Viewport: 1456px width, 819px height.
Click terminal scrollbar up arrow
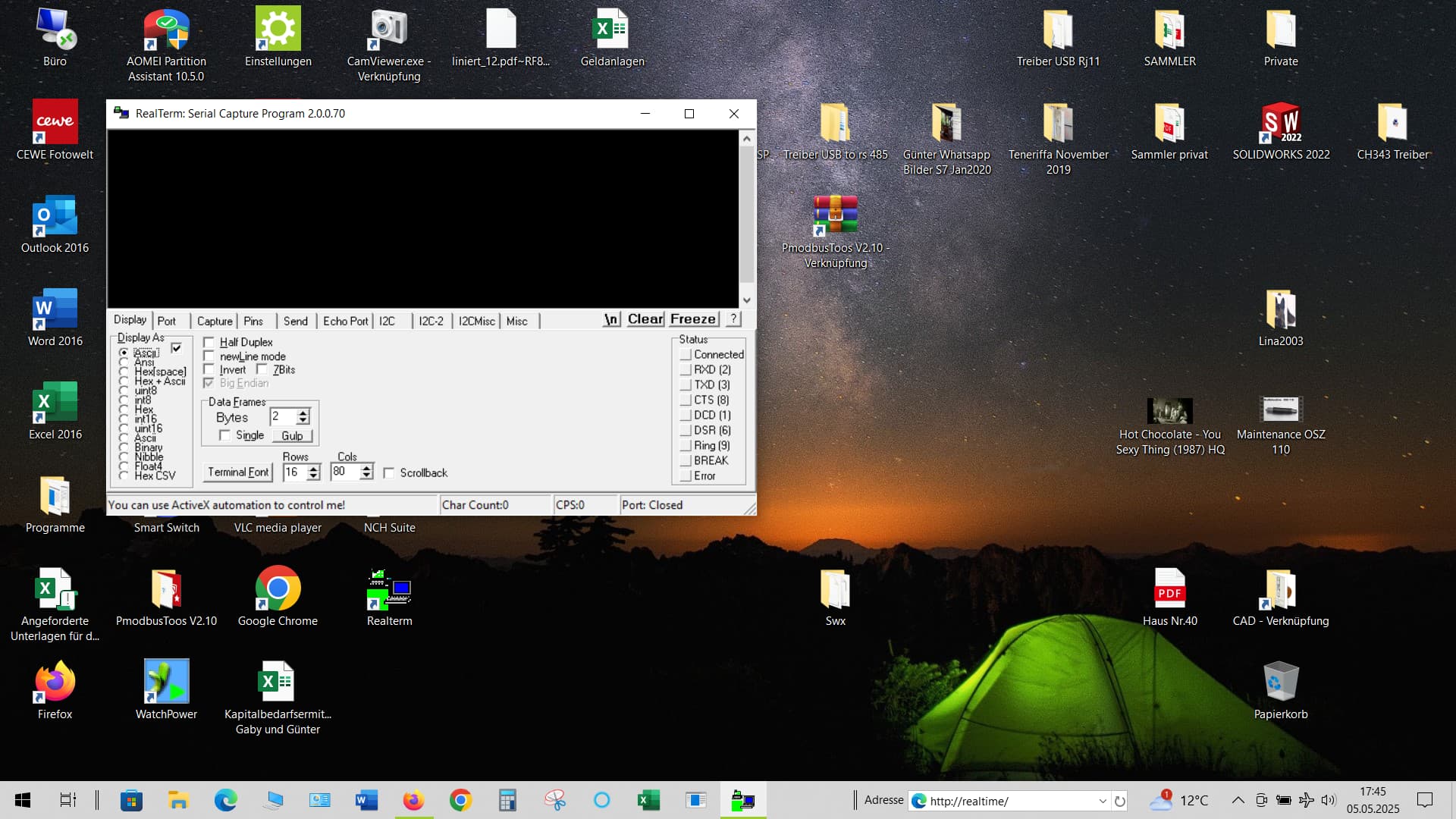[x=747, y=139]
